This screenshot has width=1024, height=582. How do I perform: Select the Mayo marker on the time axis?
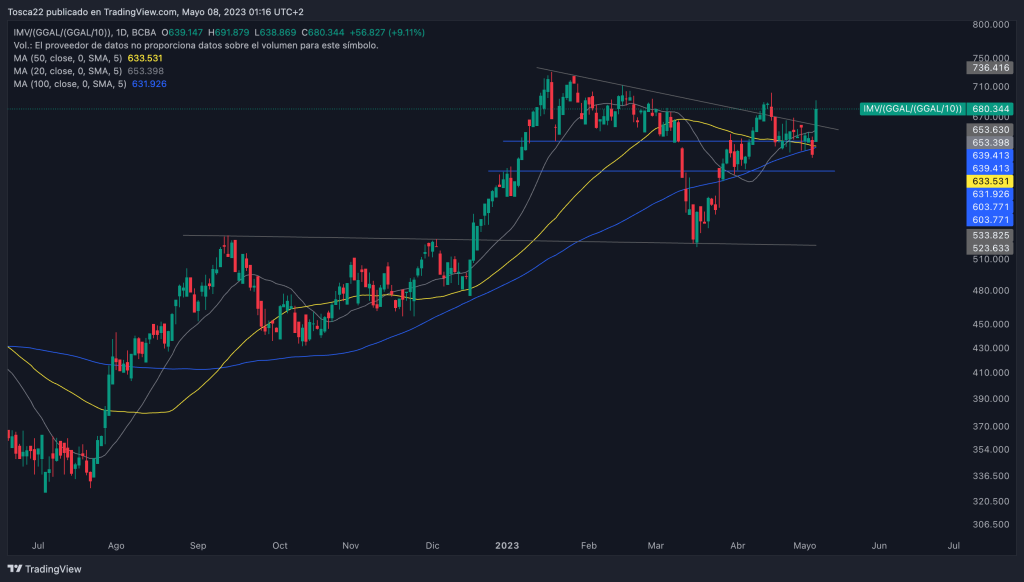tap(805, 546)
